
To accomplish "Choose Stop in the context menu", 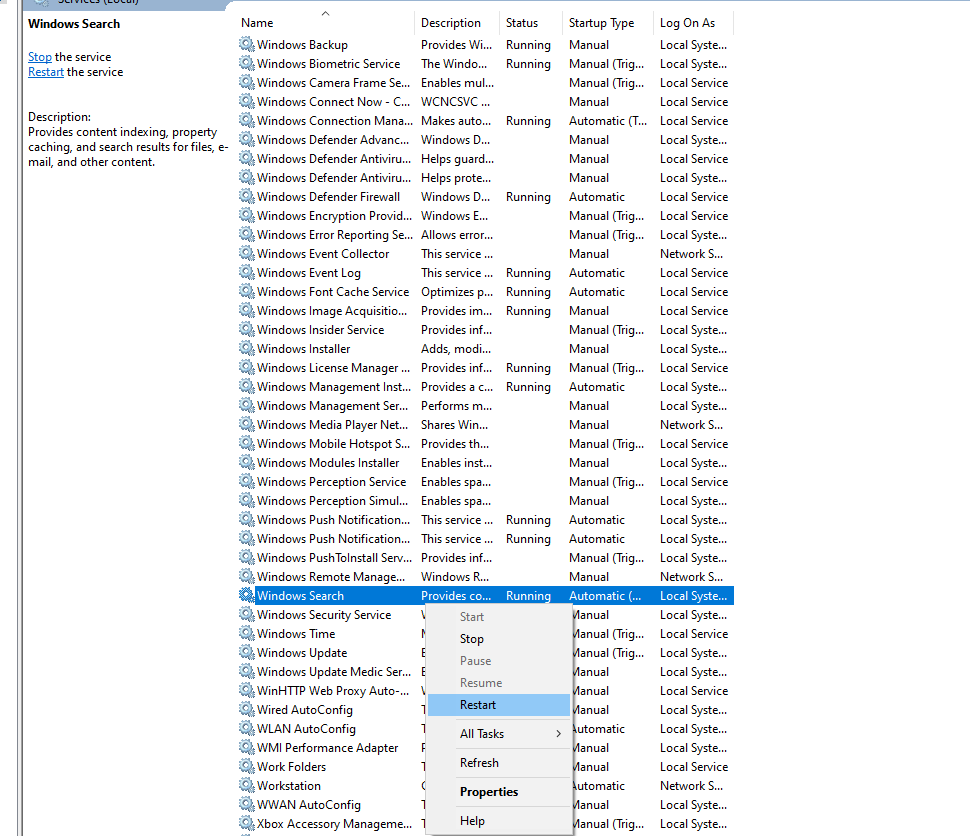I will [498, 639].
